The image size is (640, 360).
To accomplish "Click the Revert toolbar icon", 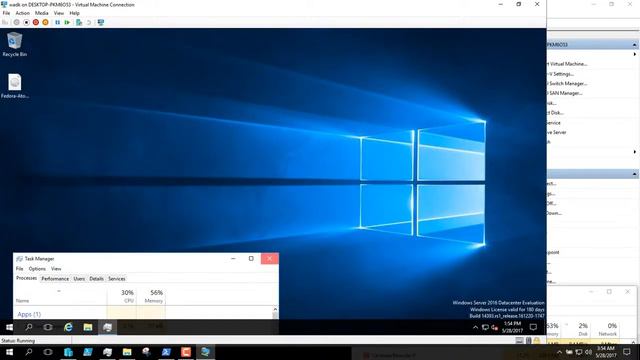I will click(x=89, y=22).
